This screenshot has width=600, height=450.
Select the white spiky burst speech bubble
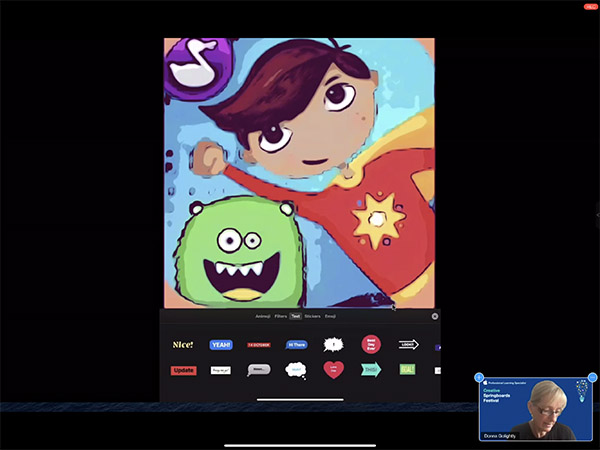pyautogui.click(x=333, y=345)
